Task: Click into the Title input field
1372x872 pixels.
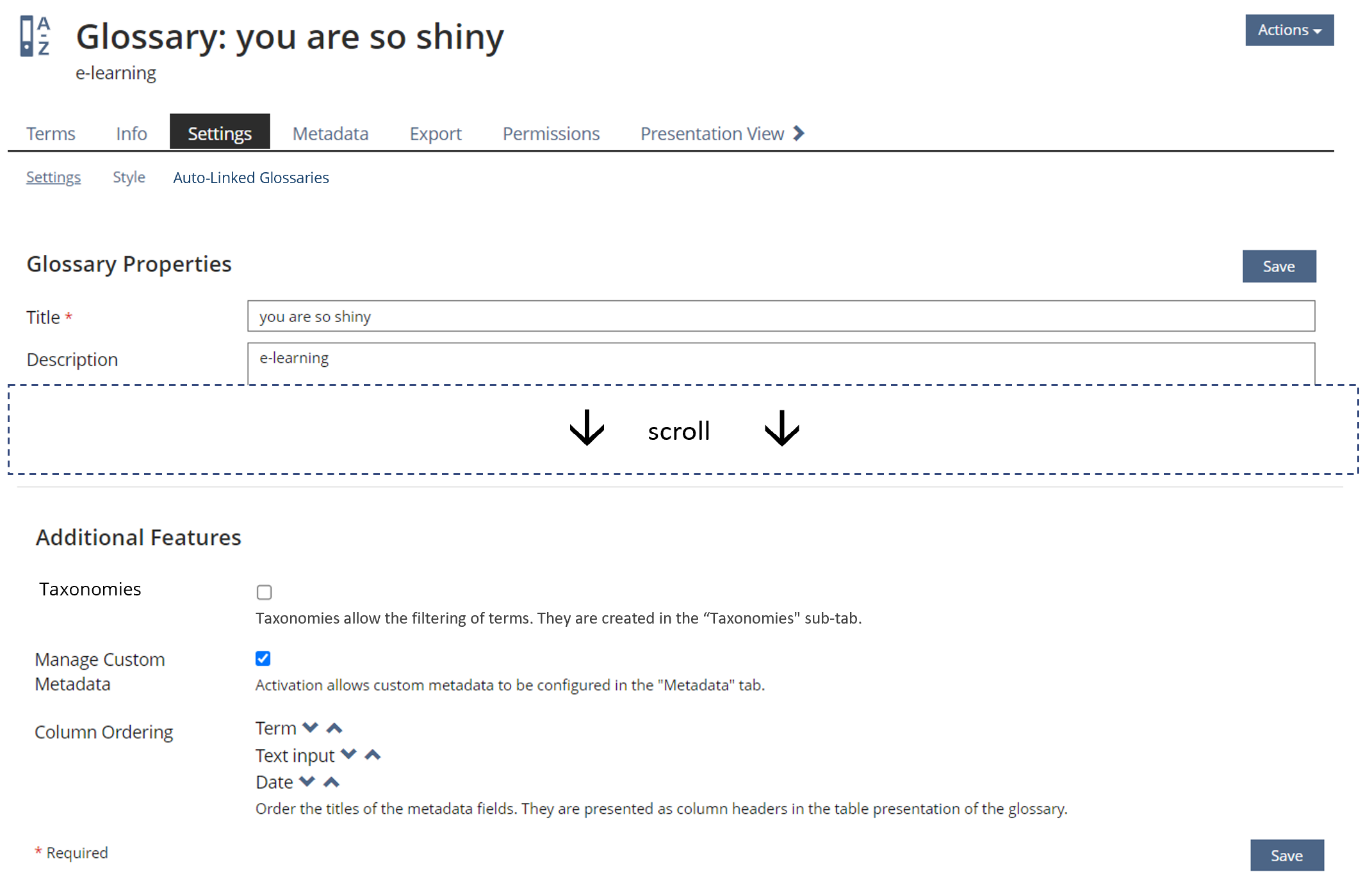Action: coord(781,316)
